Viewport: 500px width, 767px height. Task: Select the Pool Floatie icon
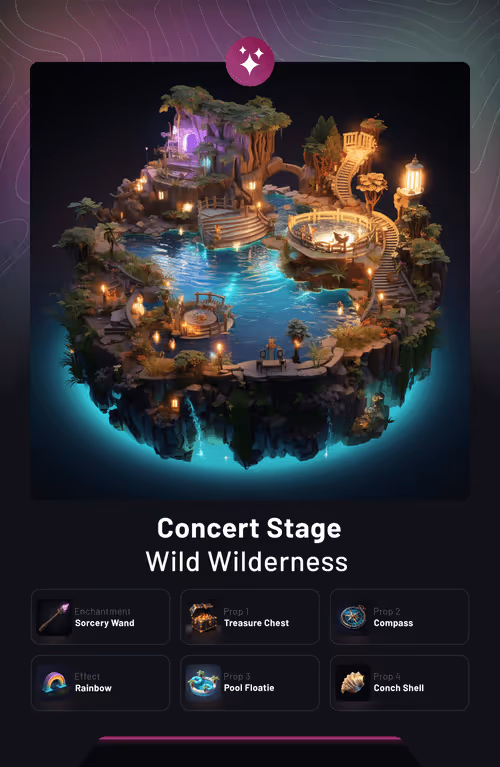203,682
